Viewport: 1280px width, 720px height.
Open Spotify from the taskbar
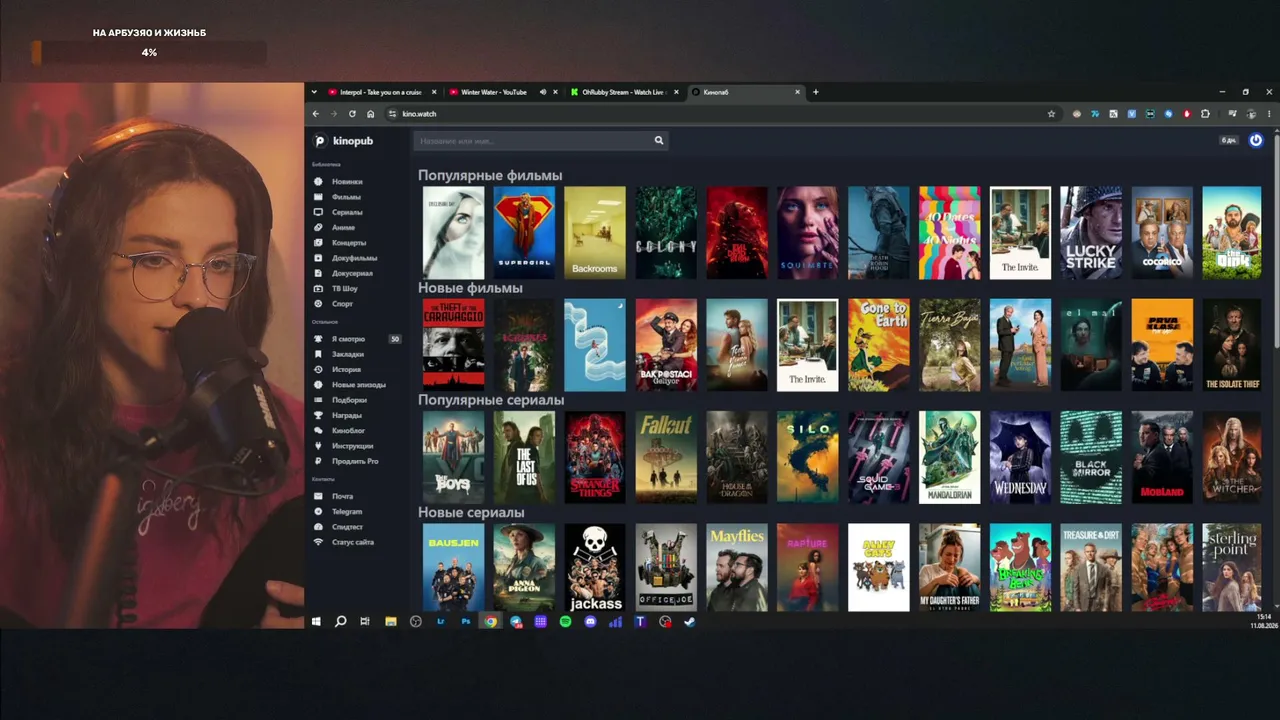coord(565,622)
